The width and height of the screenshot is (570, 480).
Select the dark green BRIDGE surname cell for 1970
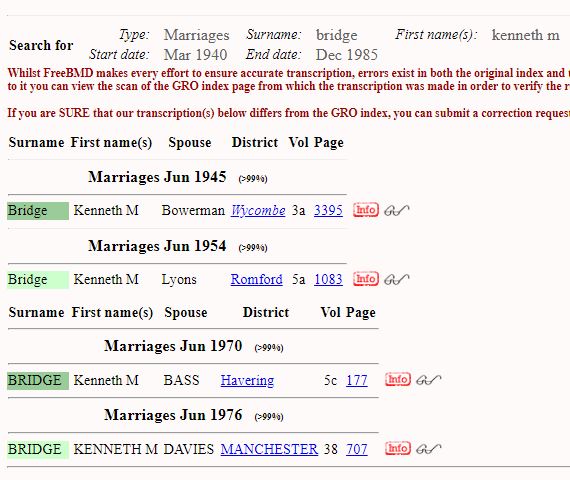(x=38, y=381)
